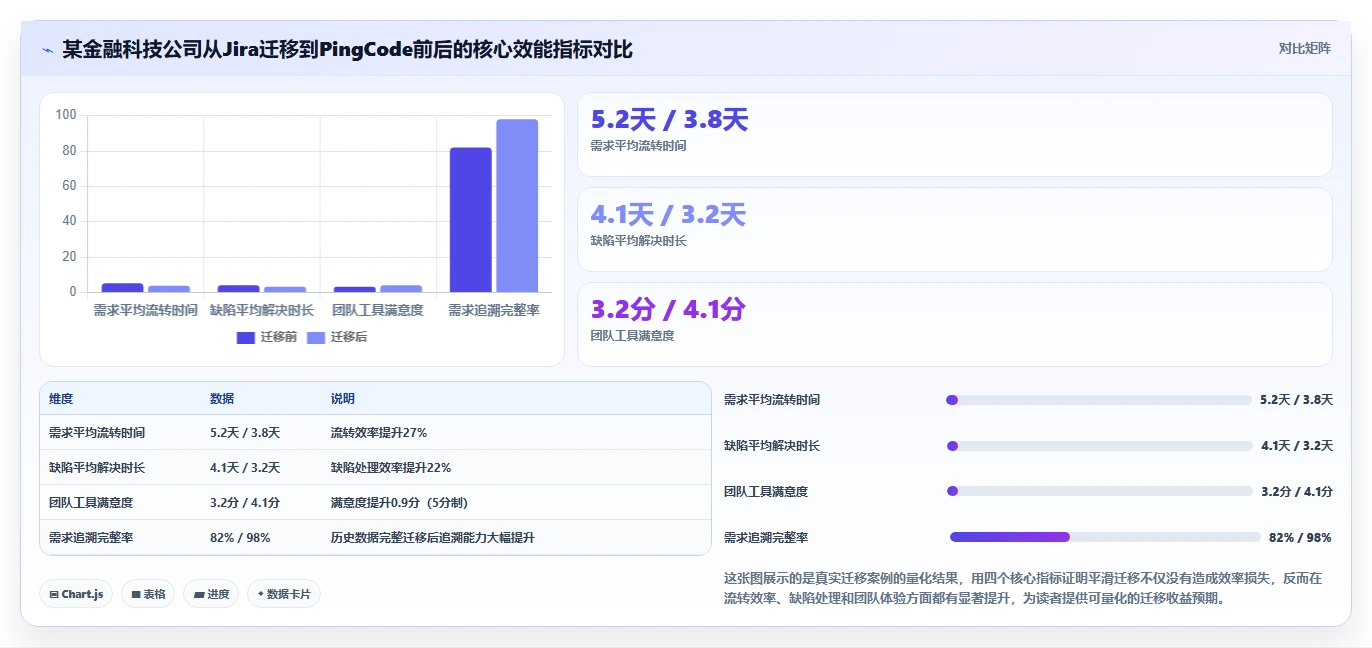This screenshot has height=648, width=1372.
Task: Click the 需求平均流转时间 axis label in chart
Action: pyautogui.click(x=145, y=310)
